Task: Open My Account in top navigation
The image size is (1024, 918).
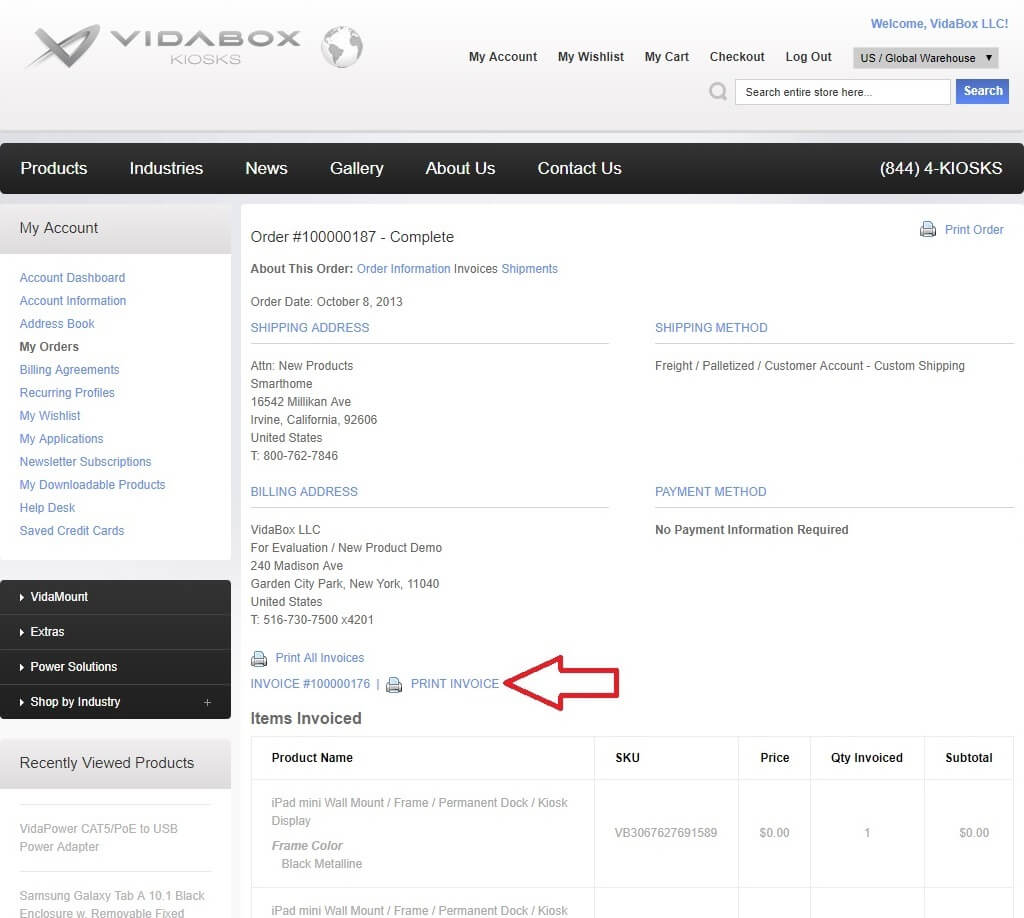Action: 503,57
